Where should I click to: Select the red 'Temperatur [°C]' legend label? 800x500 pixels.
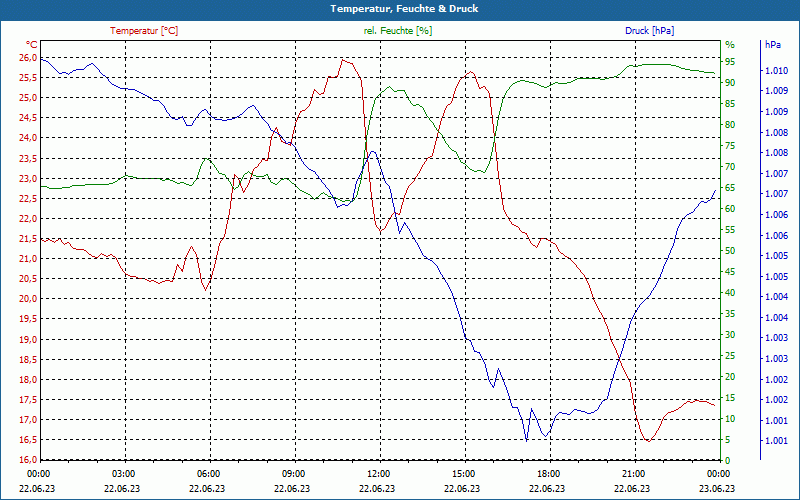point(144,31)
